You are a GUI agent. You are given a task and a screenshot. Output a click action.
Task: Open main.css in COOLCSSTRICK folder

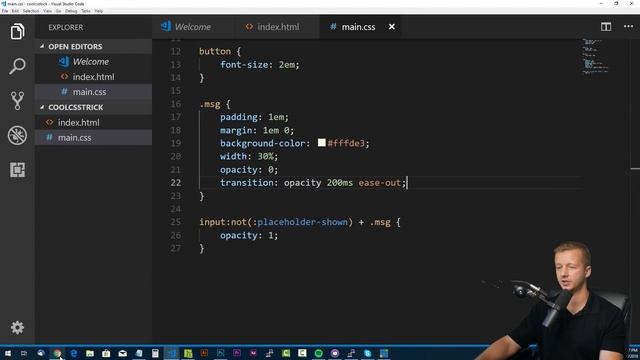pos(93,138)
